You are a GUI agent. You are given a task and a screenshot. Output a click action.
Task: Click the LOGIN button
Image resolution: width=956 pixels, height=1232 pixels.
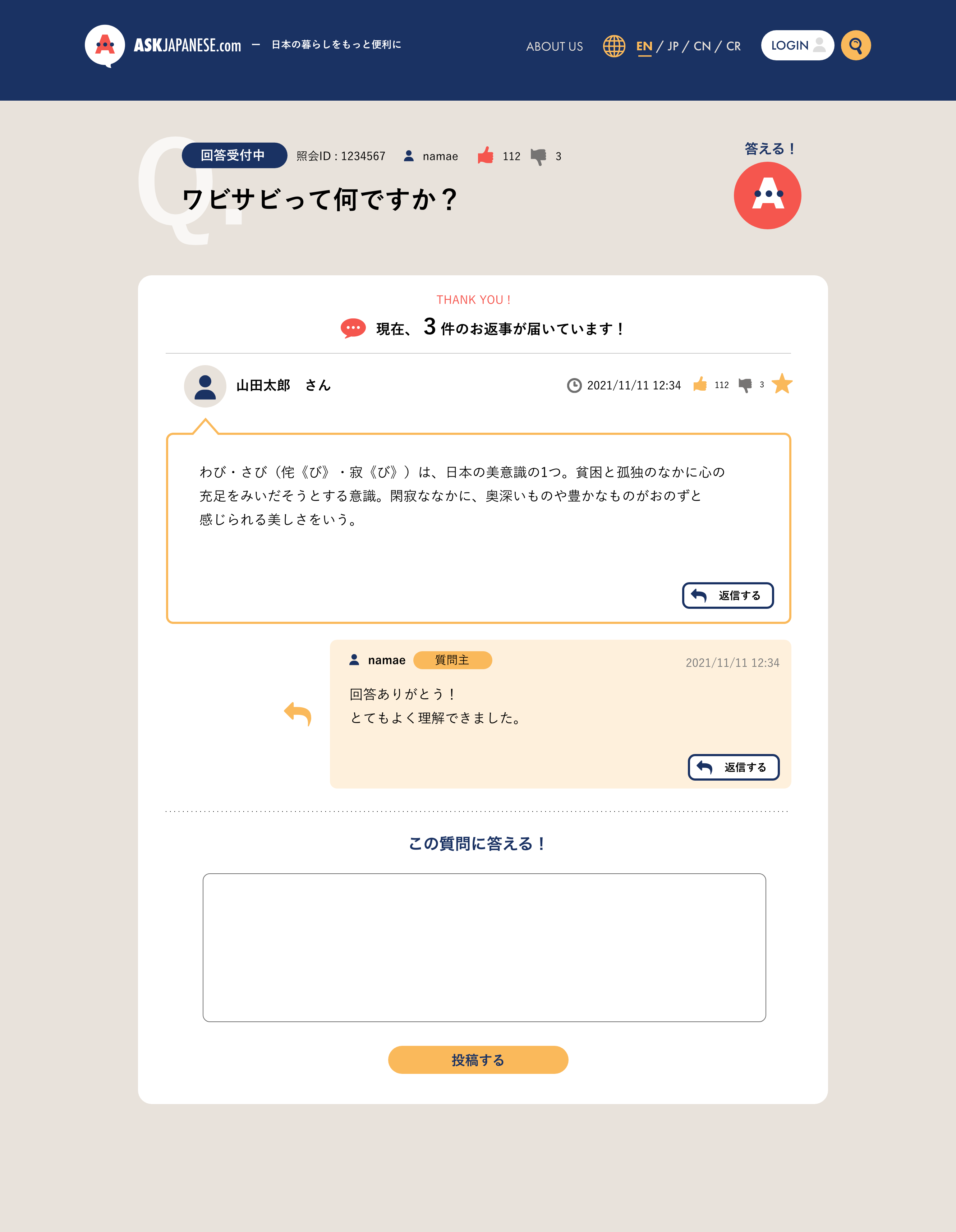pos(798,45)
